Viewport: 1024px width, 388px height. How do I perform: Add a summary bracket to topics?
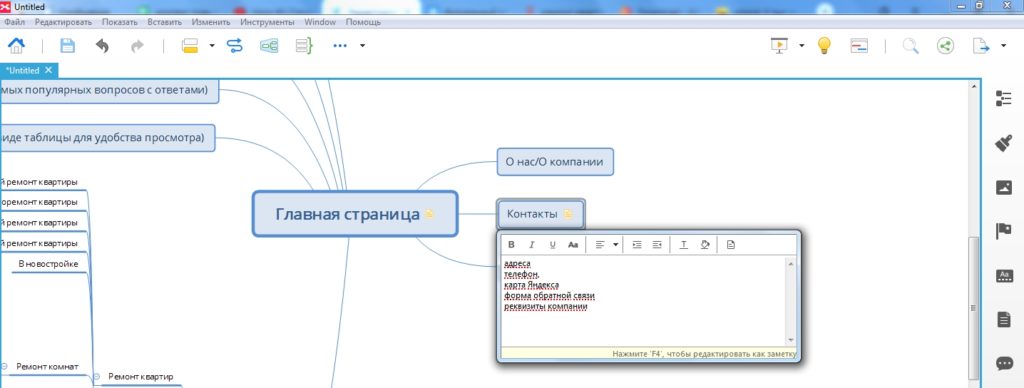(x=304, y=46)
